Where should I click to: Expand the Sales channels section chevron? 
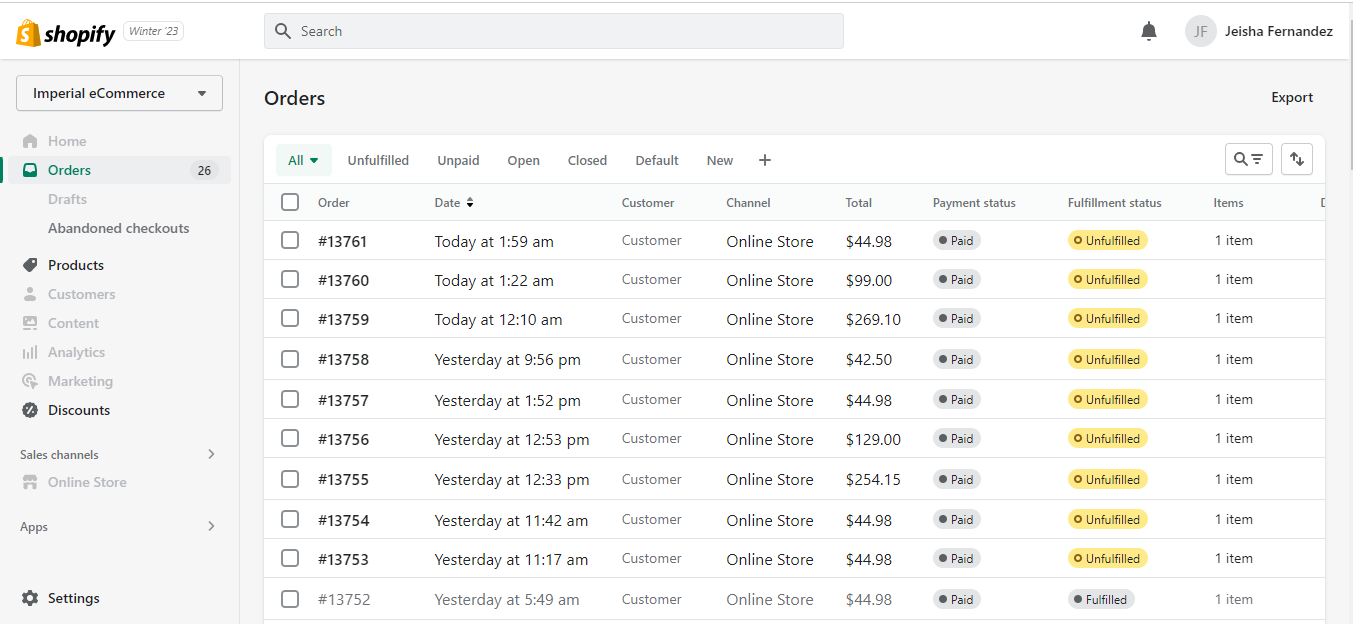click(211, 454)
